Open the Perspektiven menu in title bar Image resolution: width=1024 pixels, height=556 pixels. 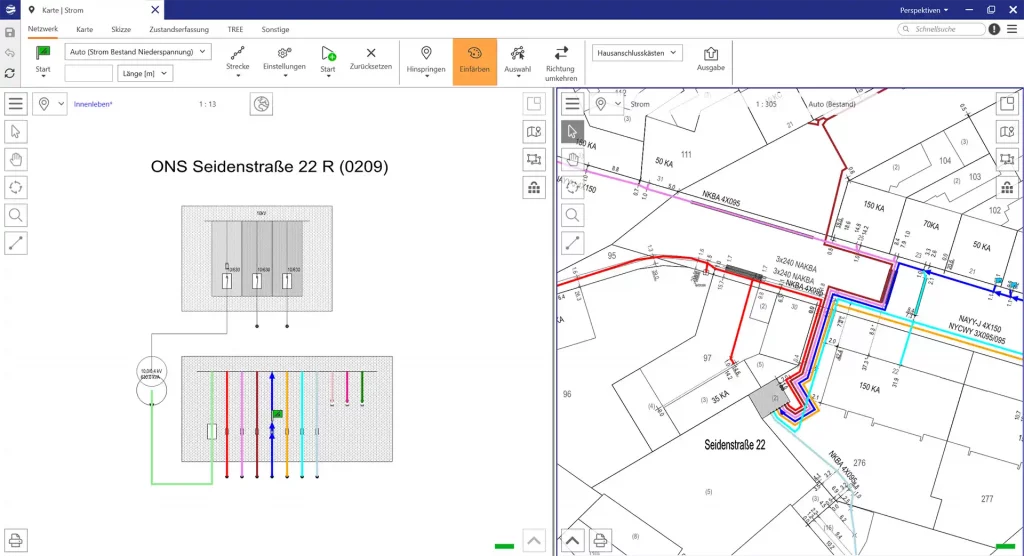pyautogui.click(x=923, y=9)
